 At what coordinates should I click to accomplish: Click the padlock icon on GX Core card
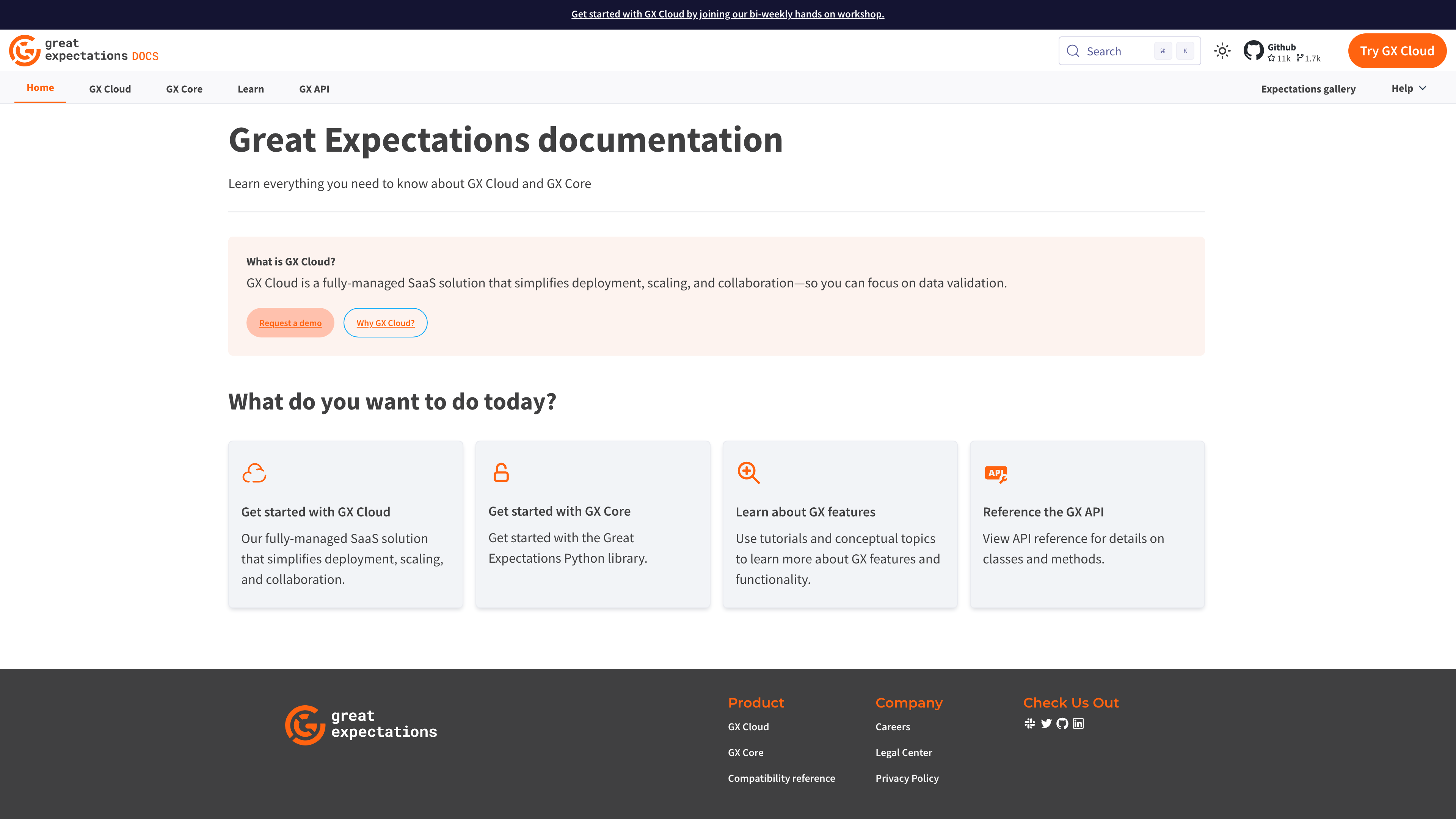[501, 472]
